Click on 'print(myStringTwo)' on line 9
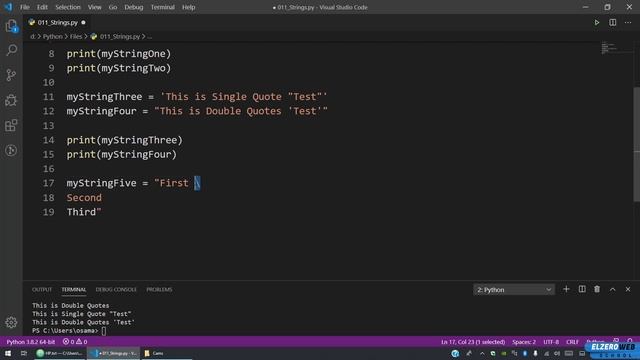This screenshot has height=360, width=640. [x=119, y=68]
